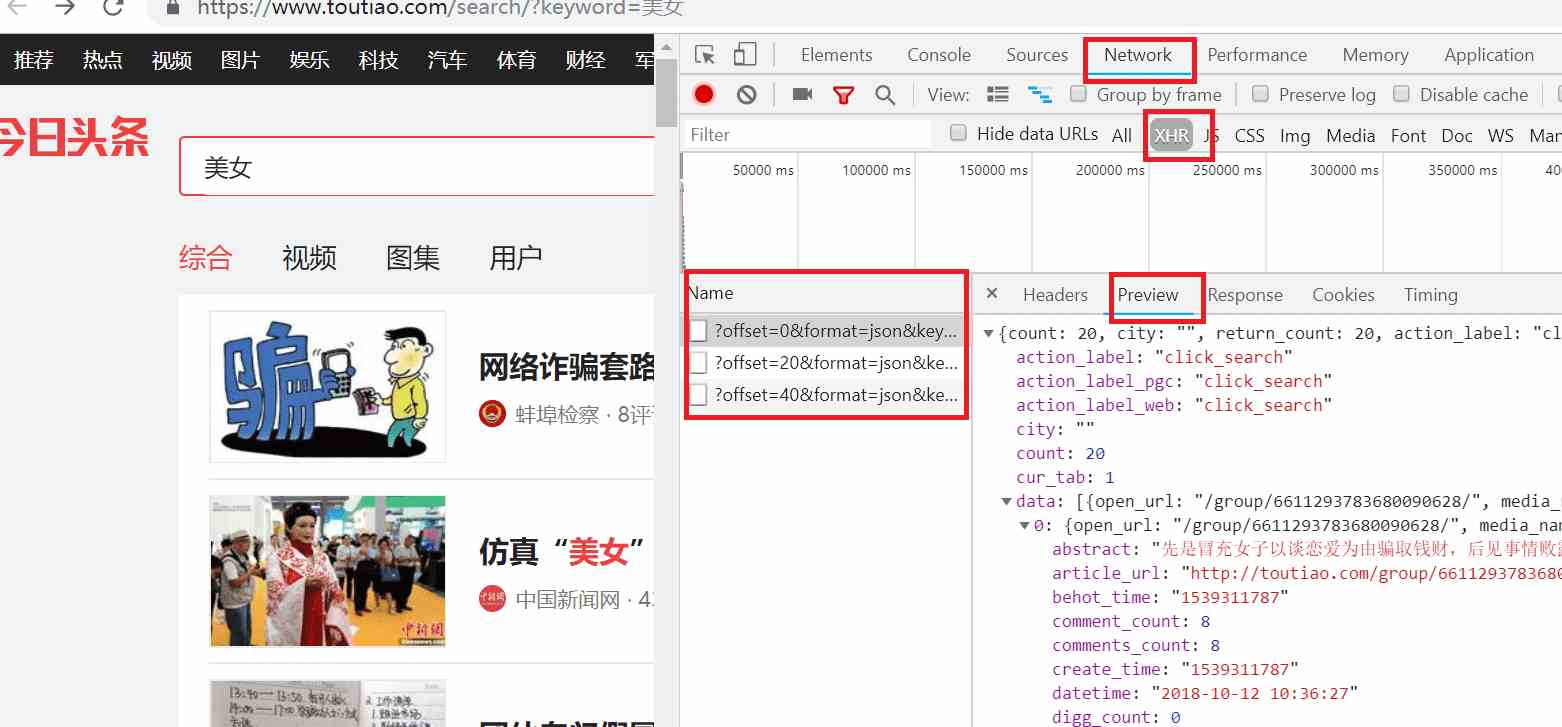Open network search magnifier icon

[x=885, y=95]
